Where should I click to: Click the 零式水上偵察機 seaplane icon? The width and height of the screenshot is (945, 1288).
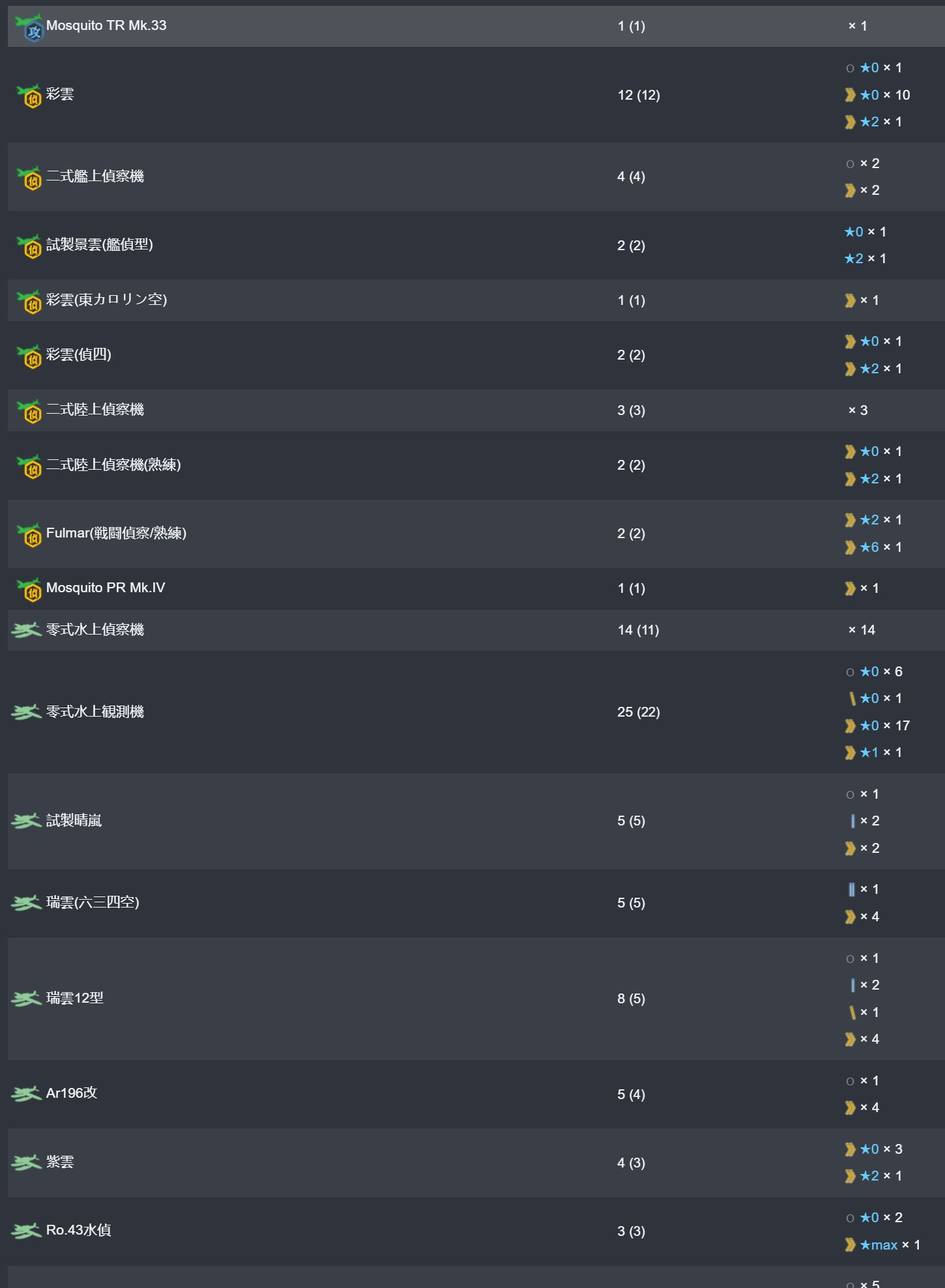27,630
